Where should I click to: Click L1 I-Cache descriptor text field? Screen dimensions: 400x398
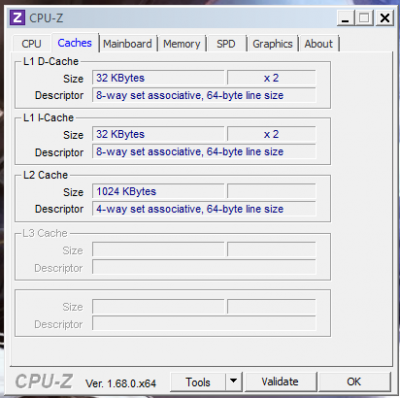pyautogui.click(x=204, y=152)
